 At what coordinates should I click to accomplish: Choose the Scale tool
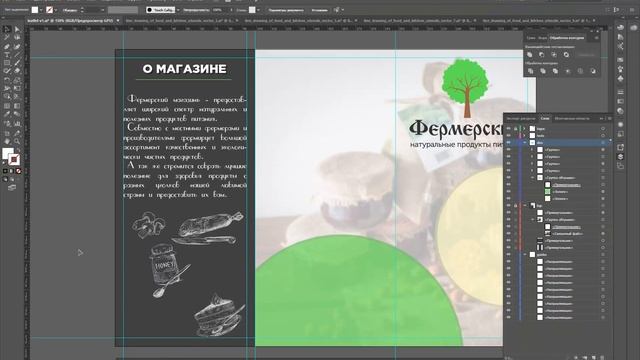pos(17,80)
